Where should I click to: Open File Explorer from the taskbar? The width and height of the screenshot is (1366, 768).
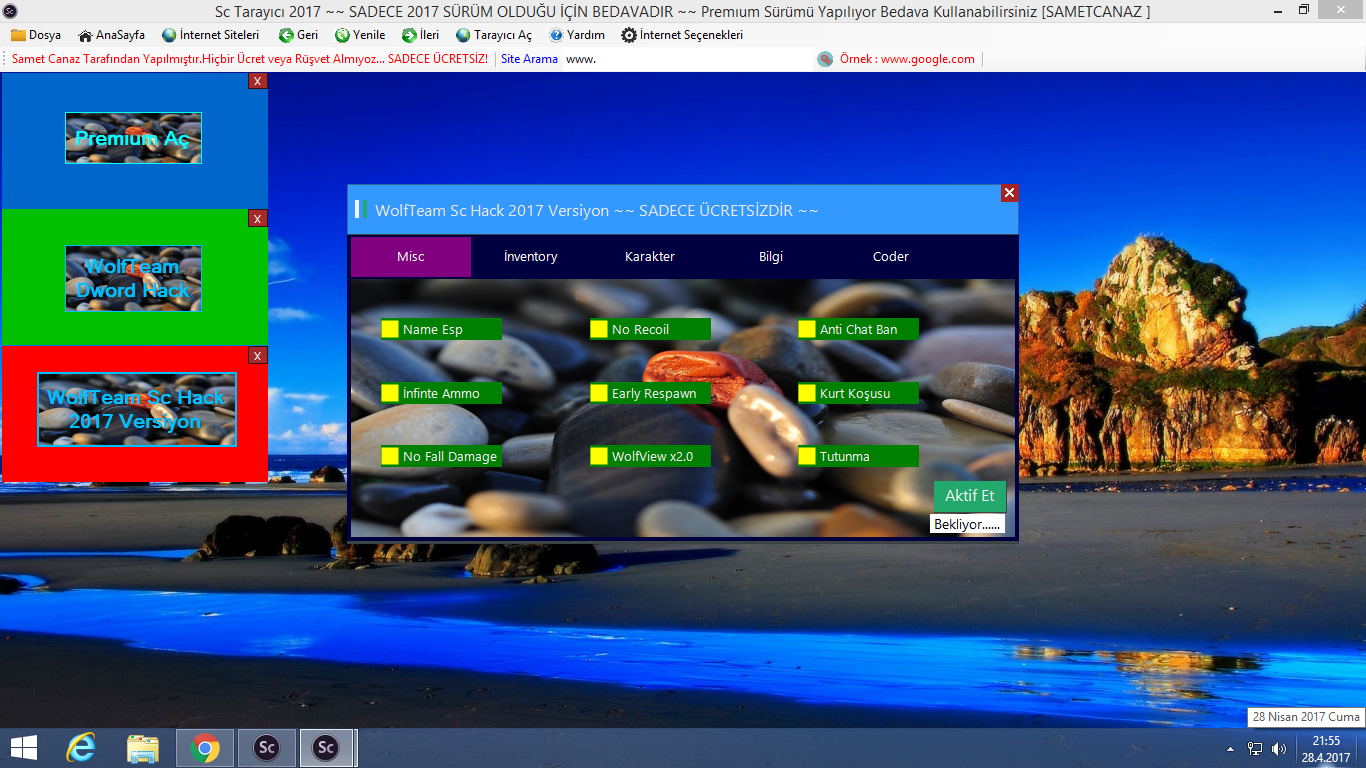[143, 748]
